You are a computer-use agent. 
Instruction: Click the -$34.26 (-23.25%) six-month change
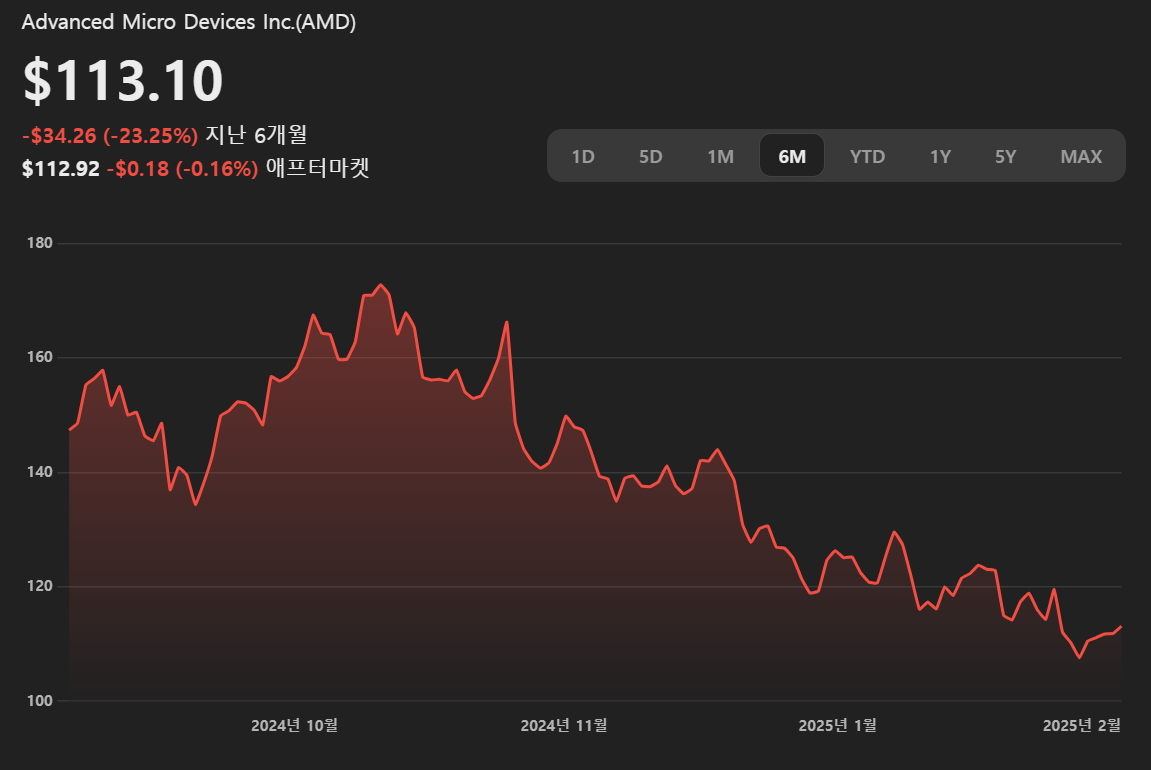[x=110, y=136]
